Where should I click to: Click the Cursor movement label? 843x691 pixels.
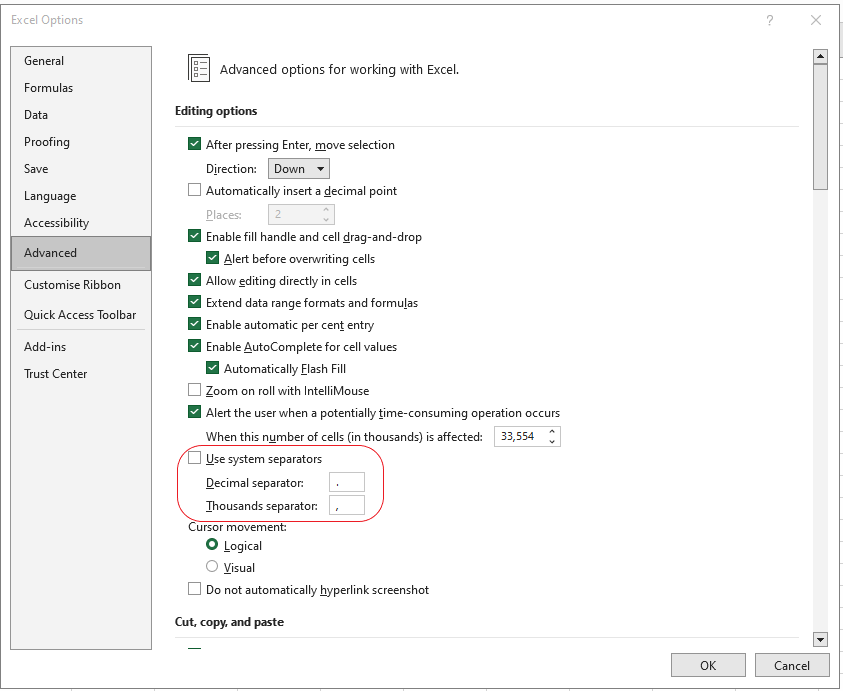click(237, 527)
